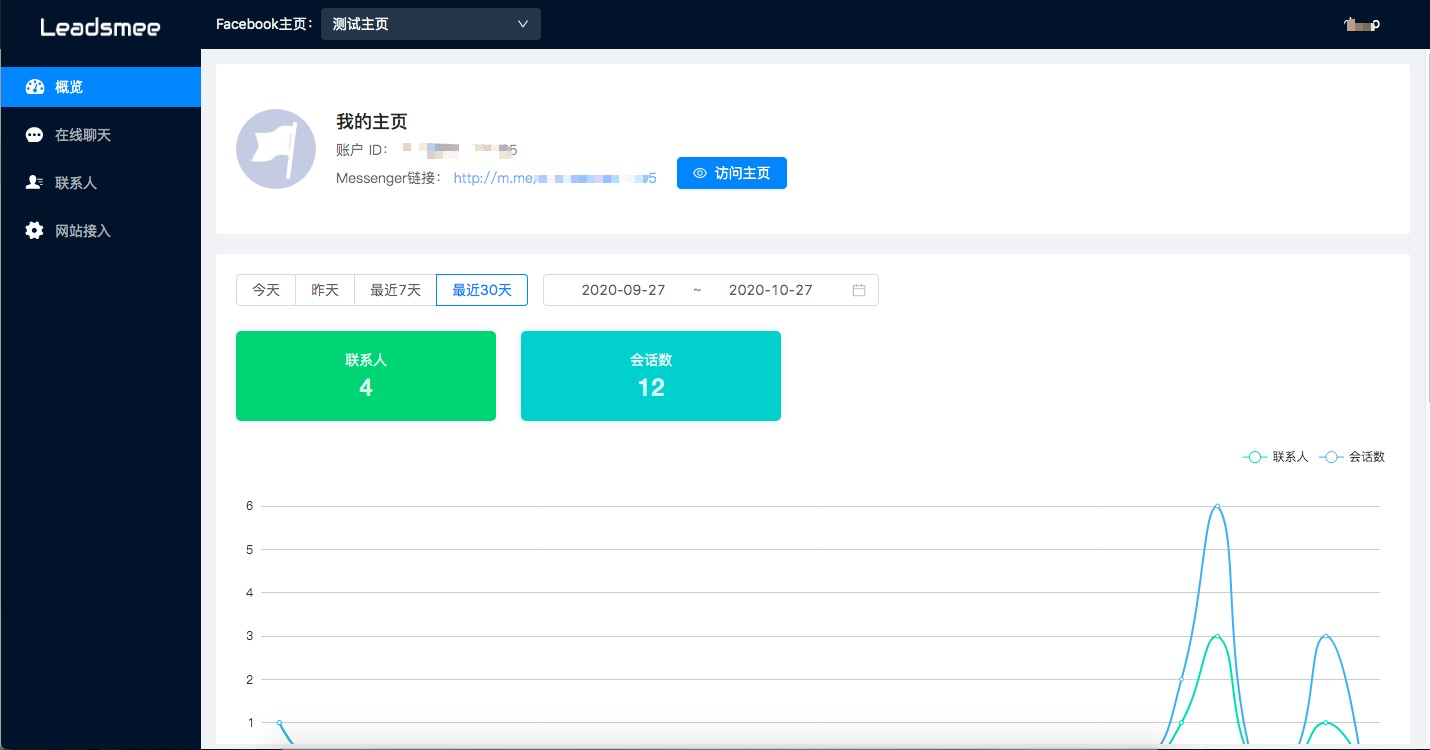The width and height of the screenshot is (1430, 750).
Task: Click the green 联系人 stat card
Action: 366,376
